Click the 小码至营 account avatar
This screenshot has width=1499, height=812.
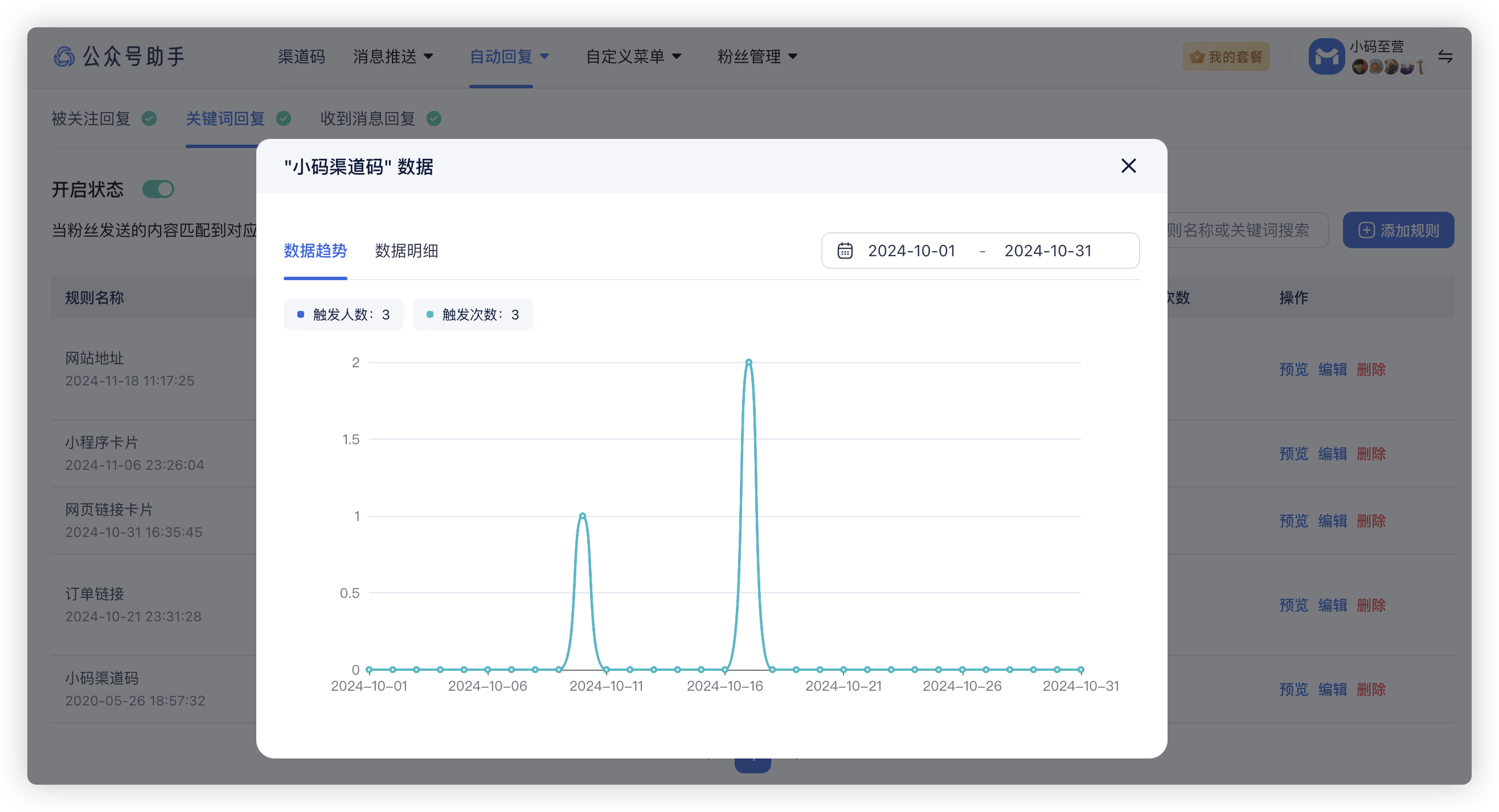click(x=1326, y=56)
